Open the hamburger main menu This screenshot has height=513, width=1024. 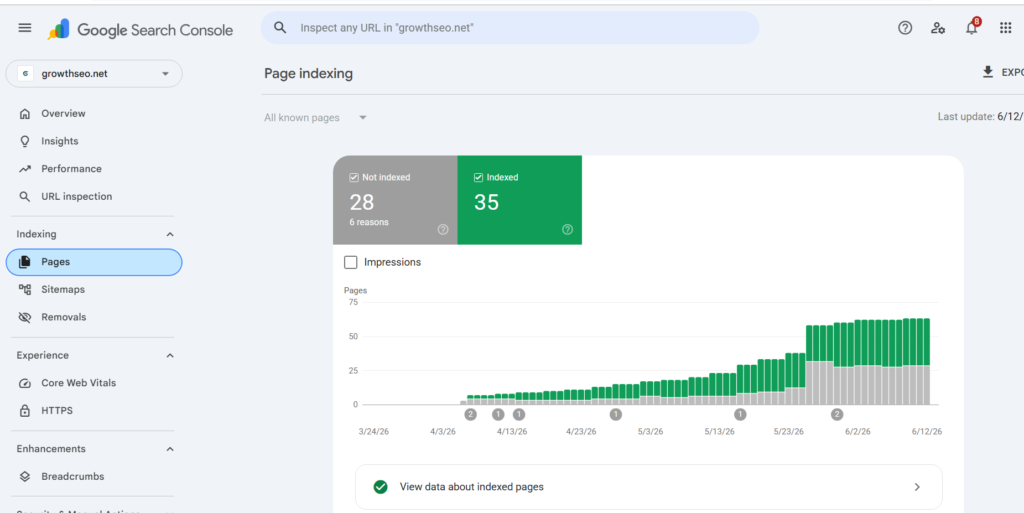(x=25, y=28)
